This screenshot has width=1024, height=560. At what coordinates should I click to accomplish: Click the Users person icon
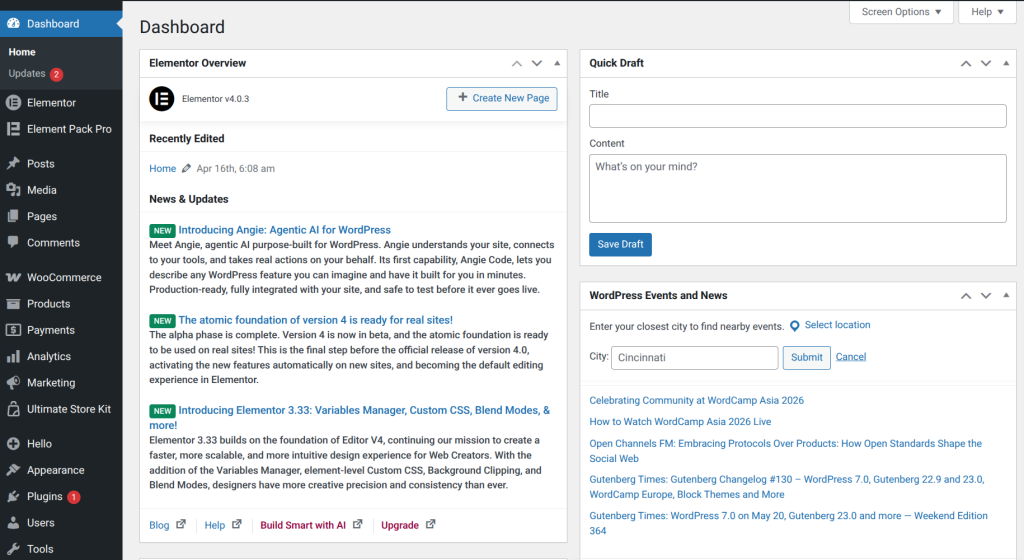tap(13, 523)
